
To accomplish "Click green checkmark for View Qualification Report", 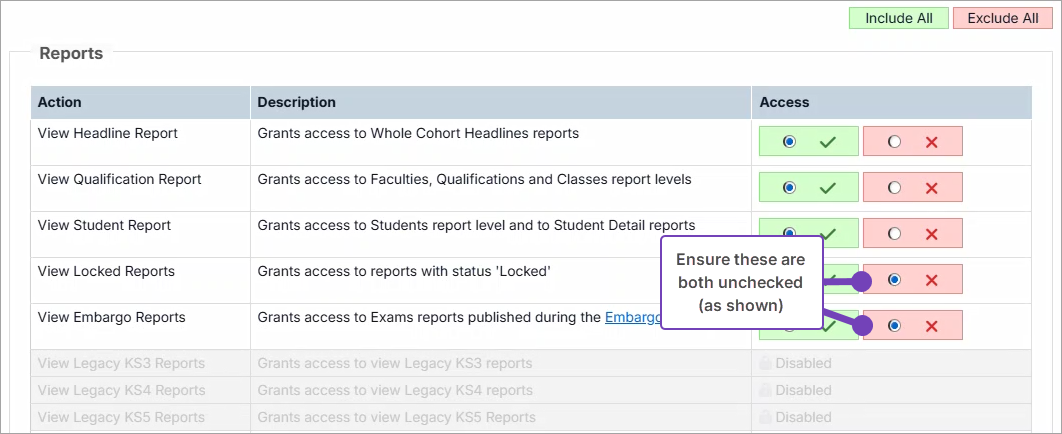I will 827,188.
